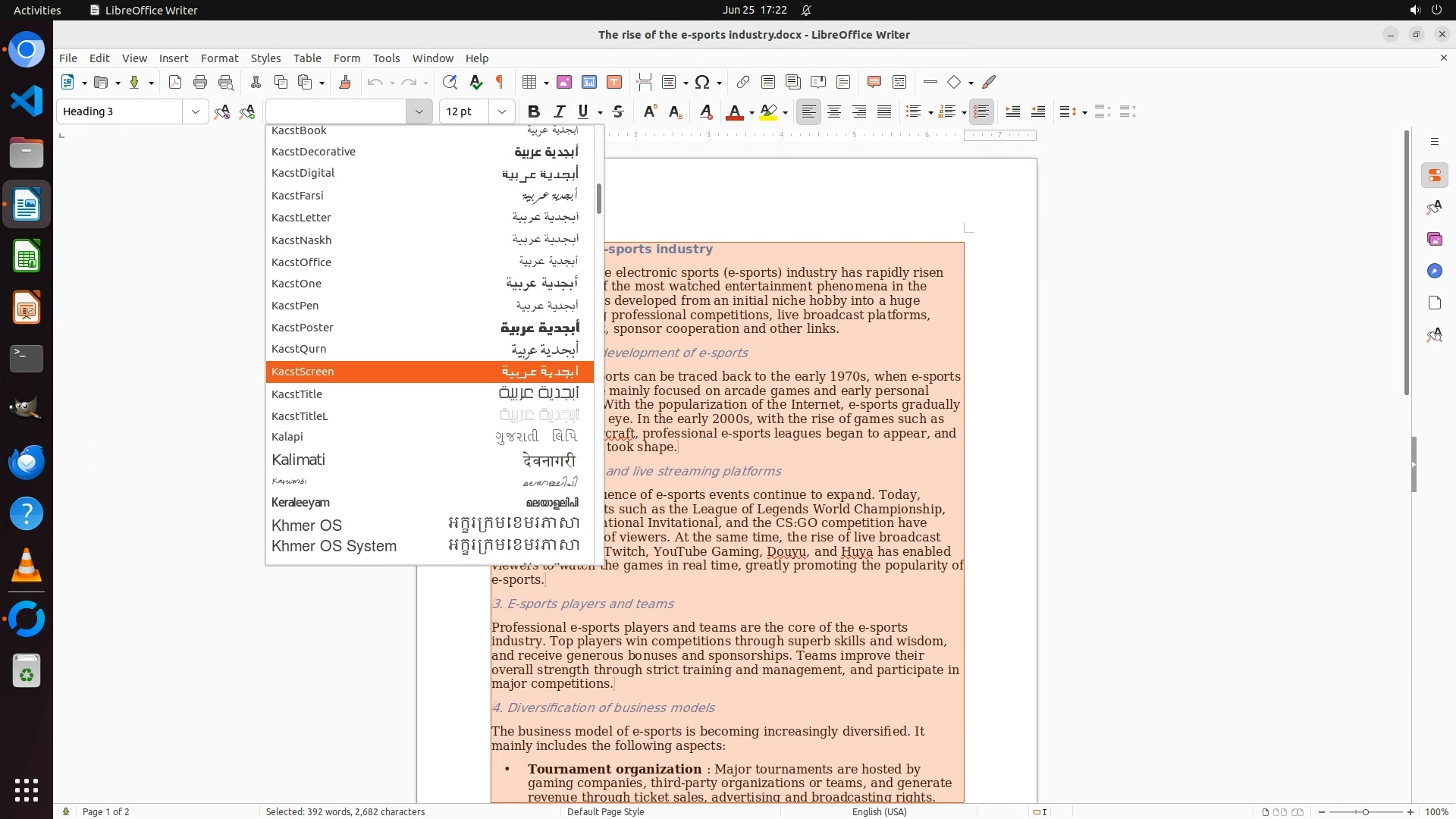Open the sidebar Gallery panel icon
The width and height of the screenshot is (1456, 819).
[x=1434, y=239]
